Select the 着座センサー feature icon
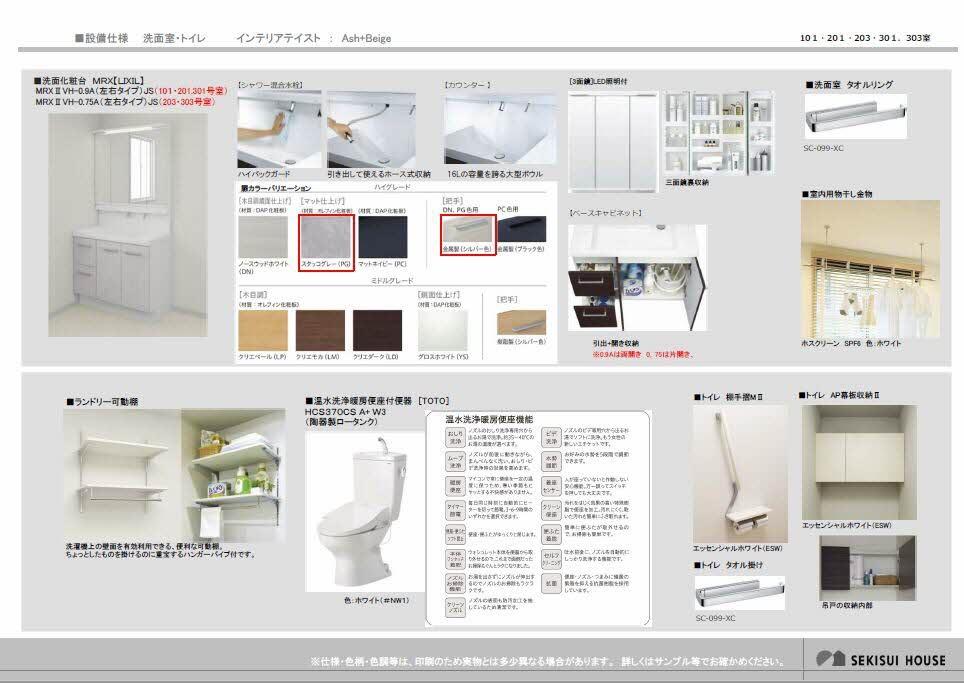 551,485
